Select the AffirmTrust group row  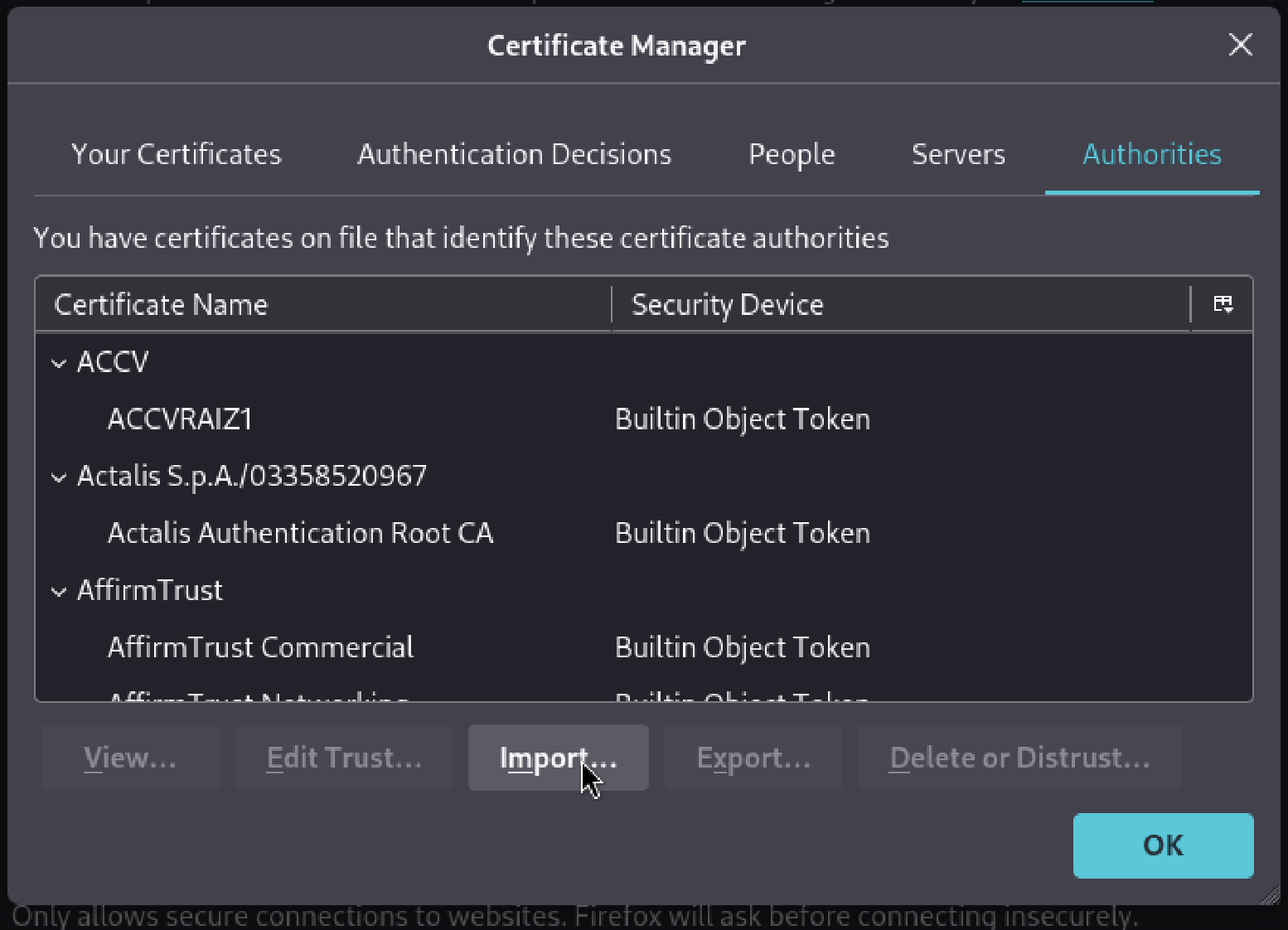643,591
